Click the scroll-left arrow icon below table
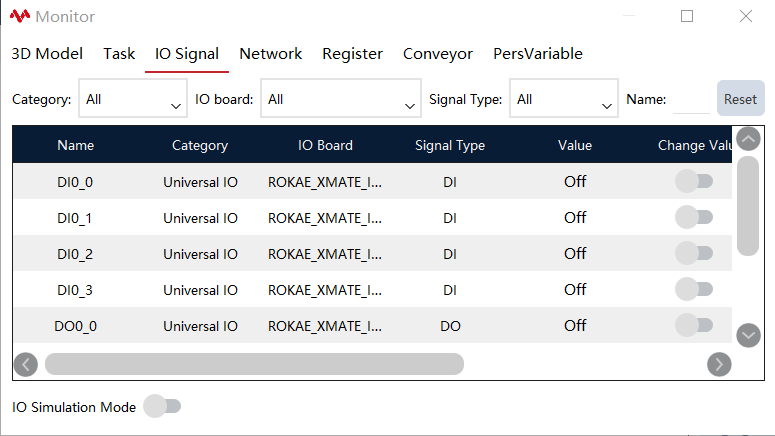 coord(26,365)
